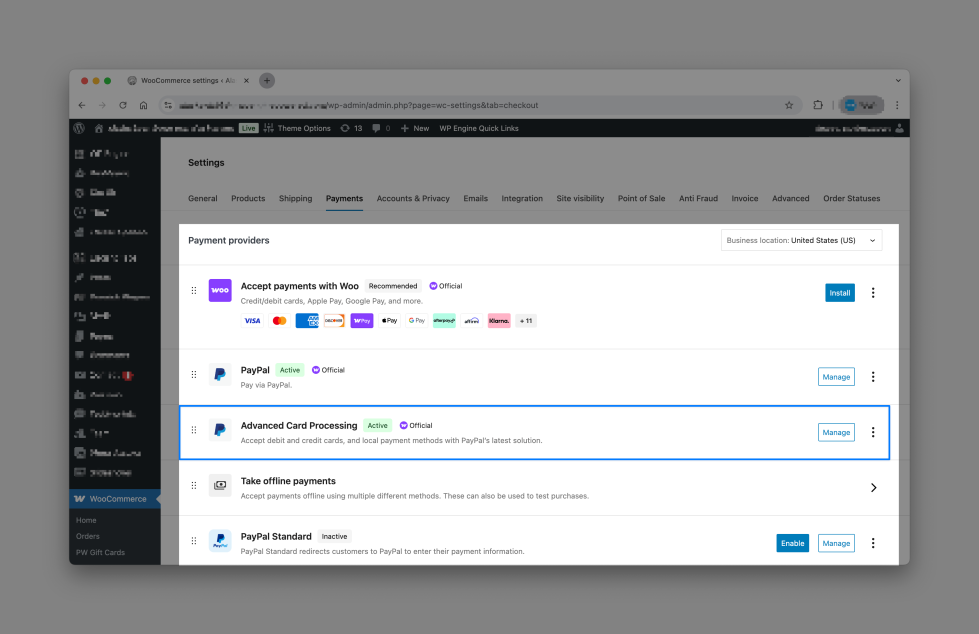This screenshot has height=634, width=979.
Task: Bookmark page with the star icon
Action: (x=789, y=106)
